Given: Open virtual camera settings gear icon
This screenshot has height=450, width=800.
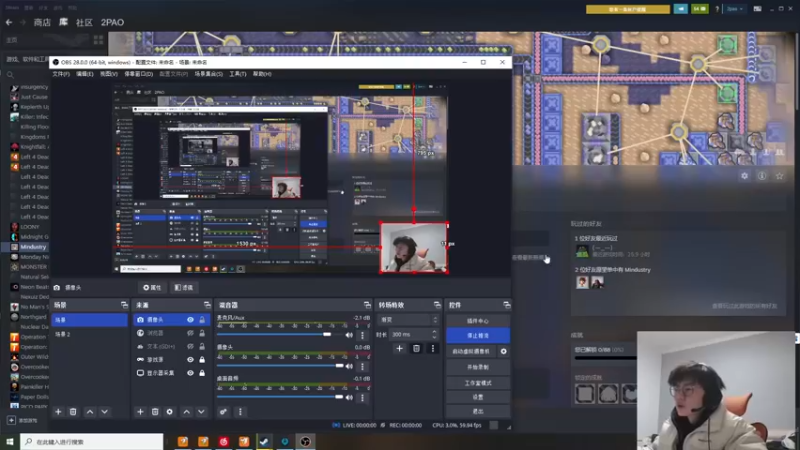Looking at the screenshot, I should coord(504,351).
